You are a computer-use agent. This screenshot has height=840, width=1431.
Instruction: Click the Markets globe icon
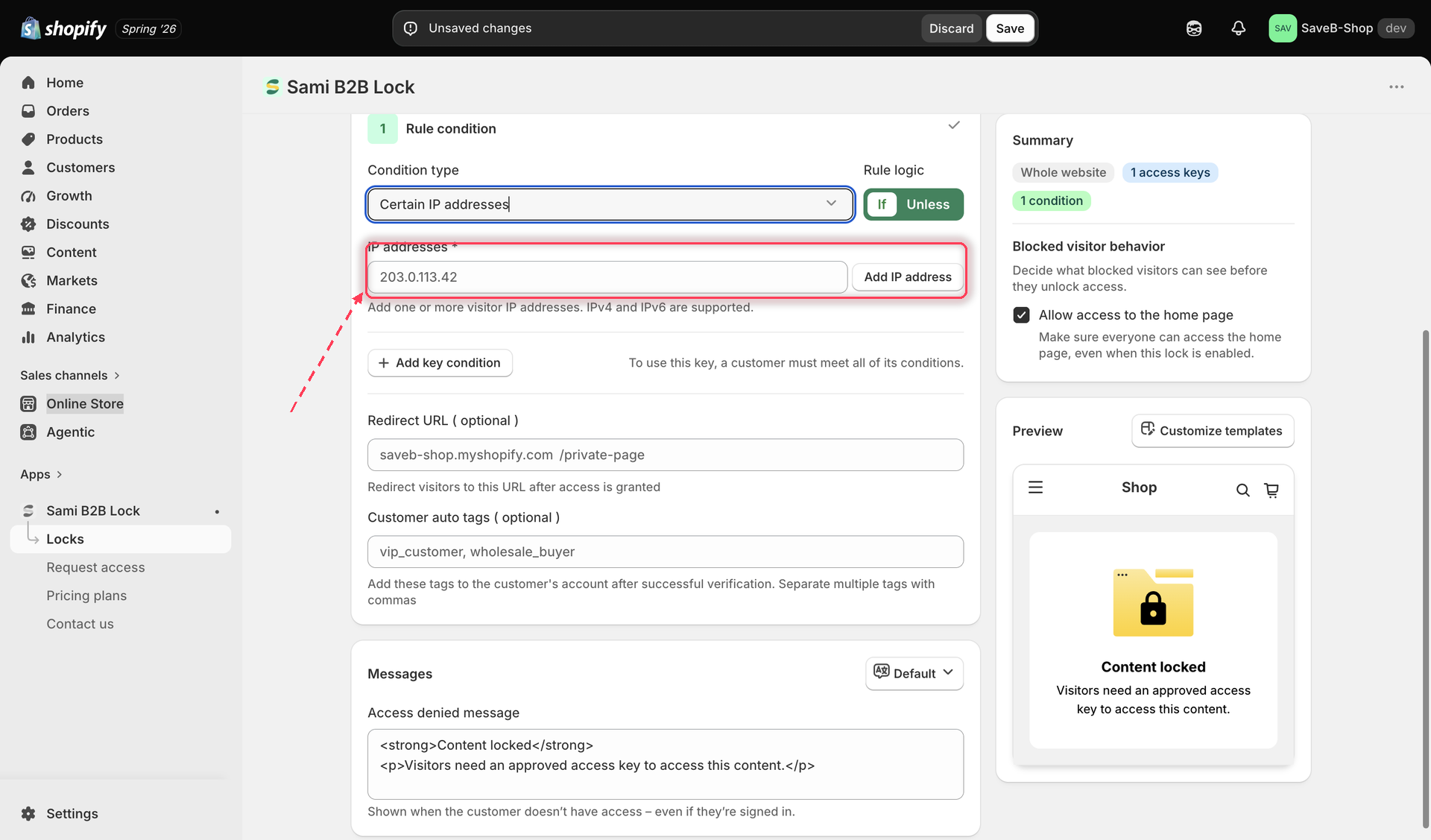coord(28,281)
